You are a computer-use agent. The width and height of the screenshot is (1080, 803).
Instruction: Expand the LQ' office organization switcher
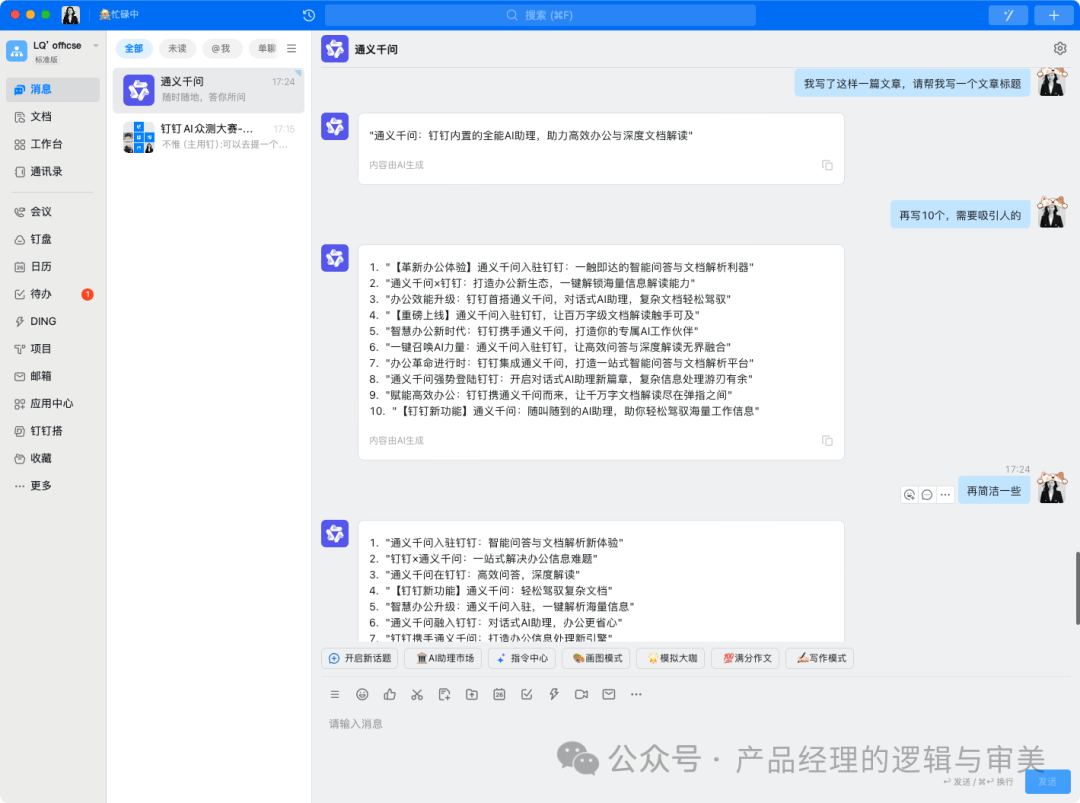[x=96, y=46]
